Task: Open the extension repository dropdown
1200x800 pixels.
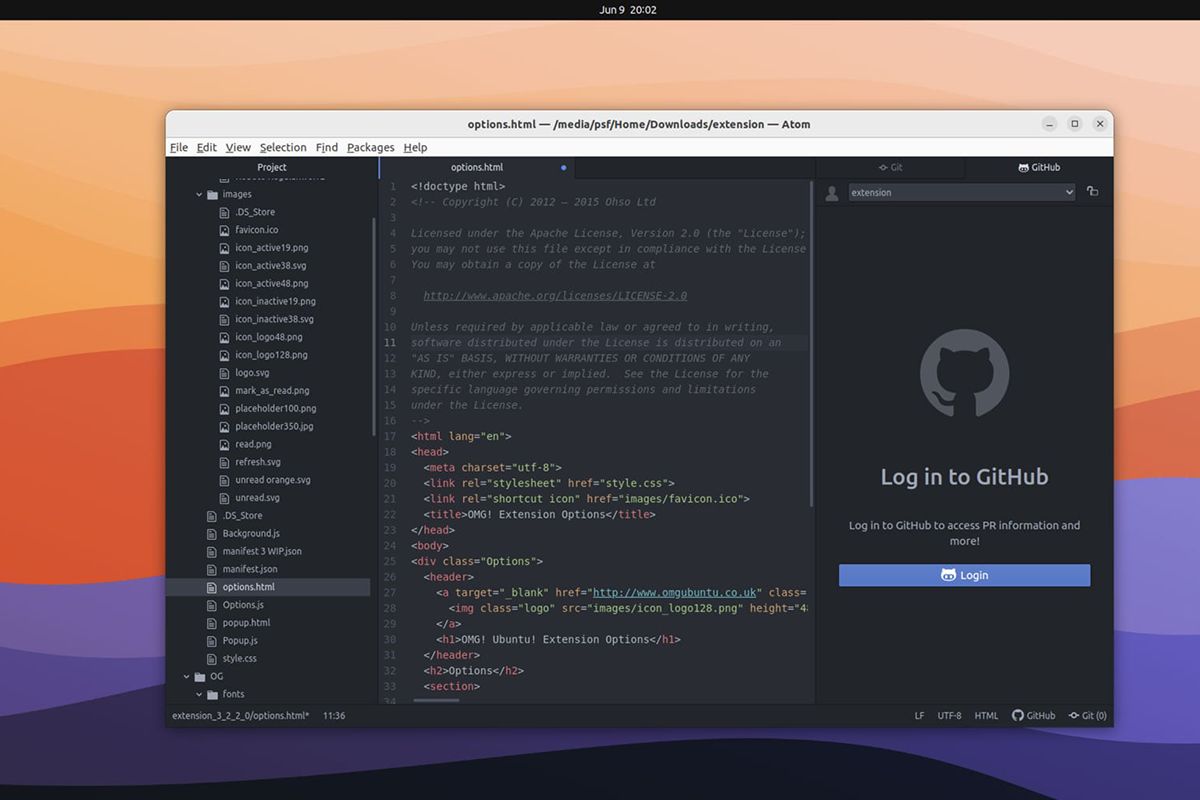Action: [x=962, y=192]
